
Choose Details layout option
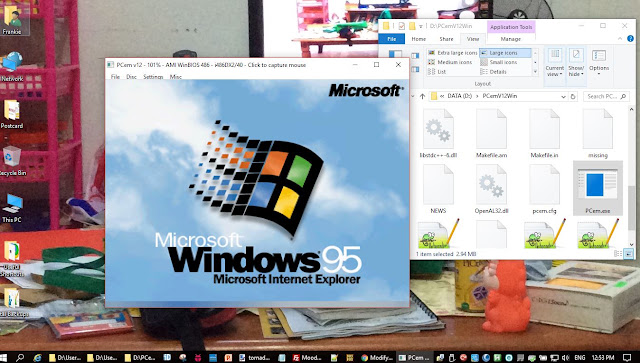click(x=493, y=71)
